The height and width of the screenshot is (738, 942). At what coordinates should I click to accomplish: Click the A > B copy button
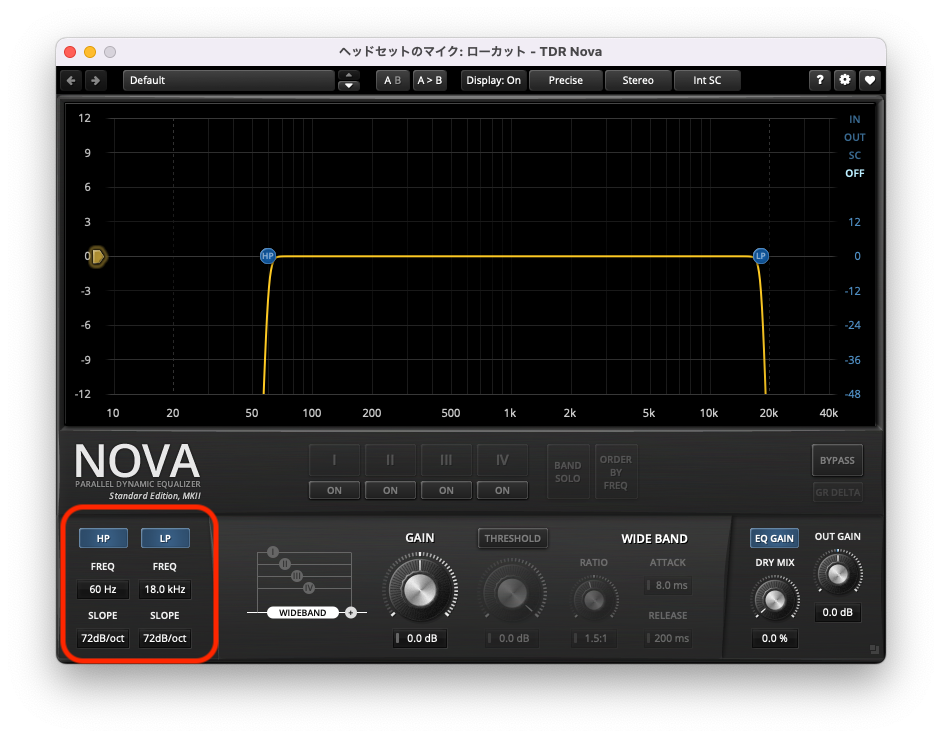tap(430, 80)
